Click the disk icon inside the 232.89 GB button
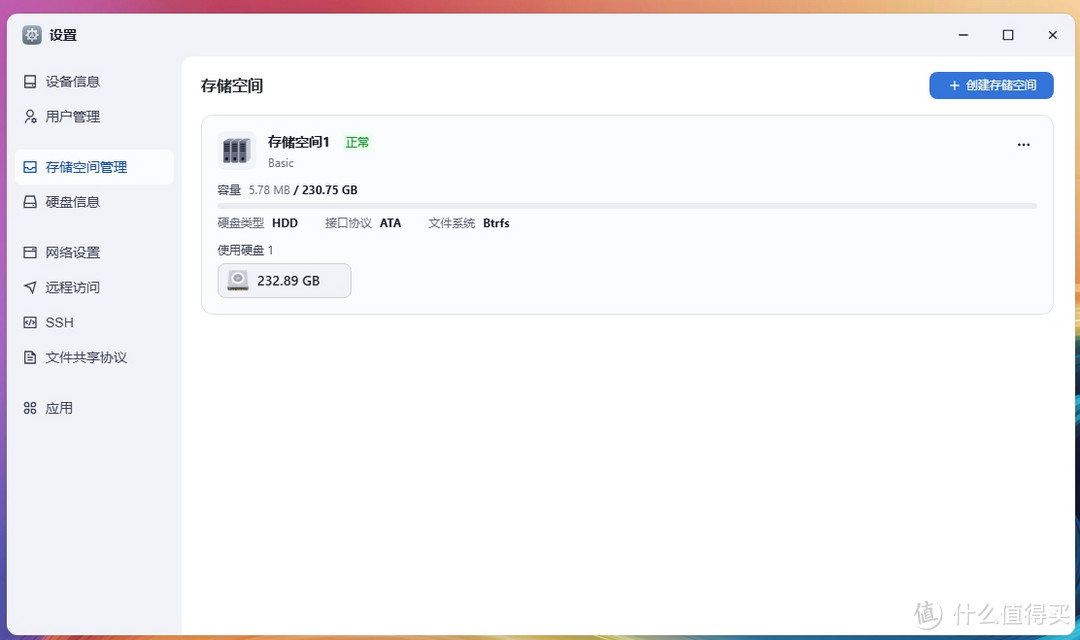 pos(237,280)
